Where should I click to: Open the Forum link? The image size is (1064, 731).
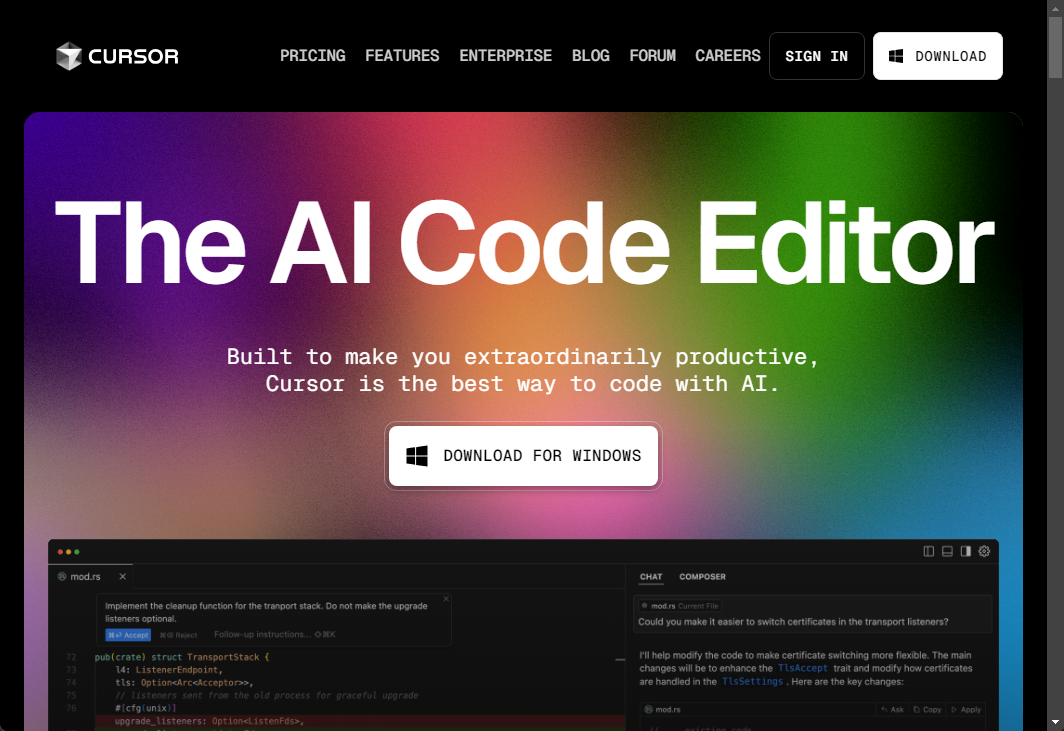pyautogui.click(x=653, y=56)
